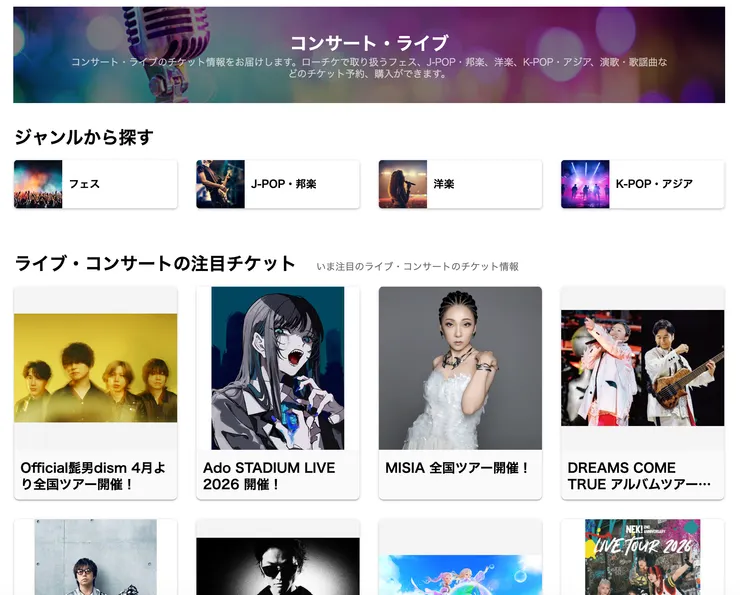
Task: Open the 洋楽 genre card
Action: coord(460,184)
